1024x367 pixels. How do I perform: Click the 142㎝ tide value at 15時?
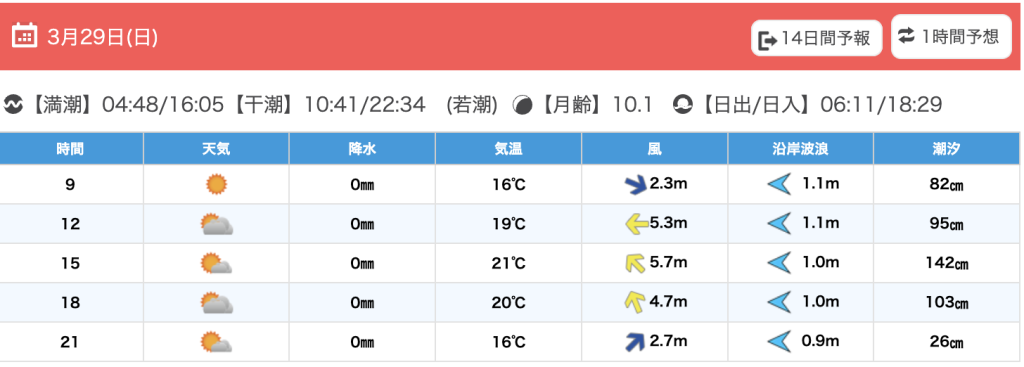tap(947, 263)
